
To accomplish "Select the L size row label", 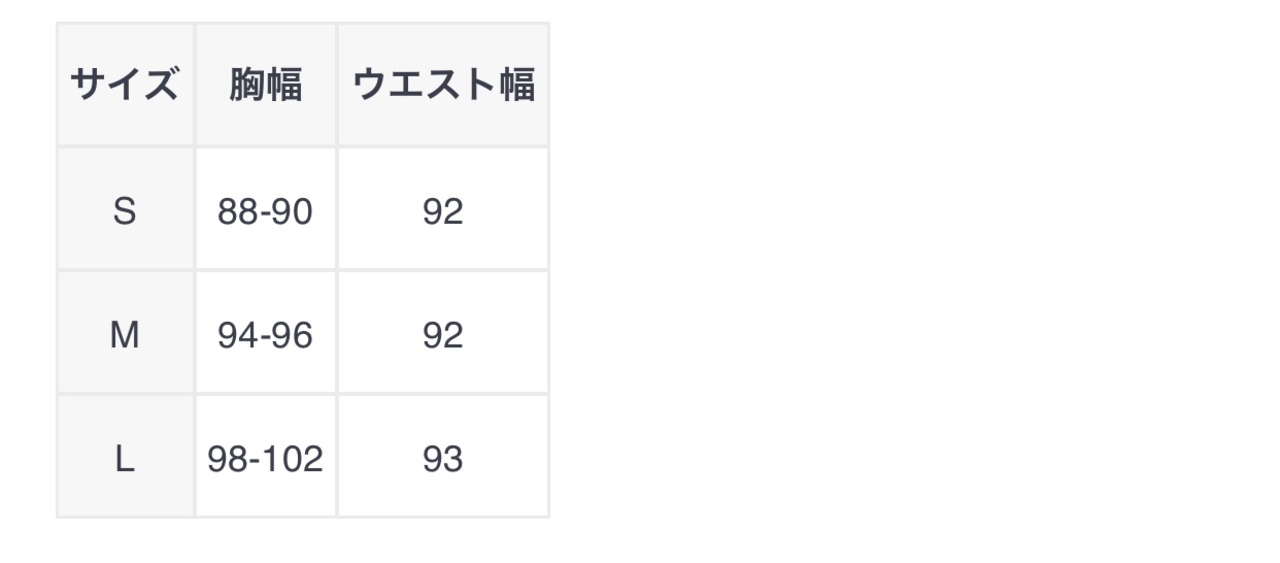I will click(x=125, y=459).
